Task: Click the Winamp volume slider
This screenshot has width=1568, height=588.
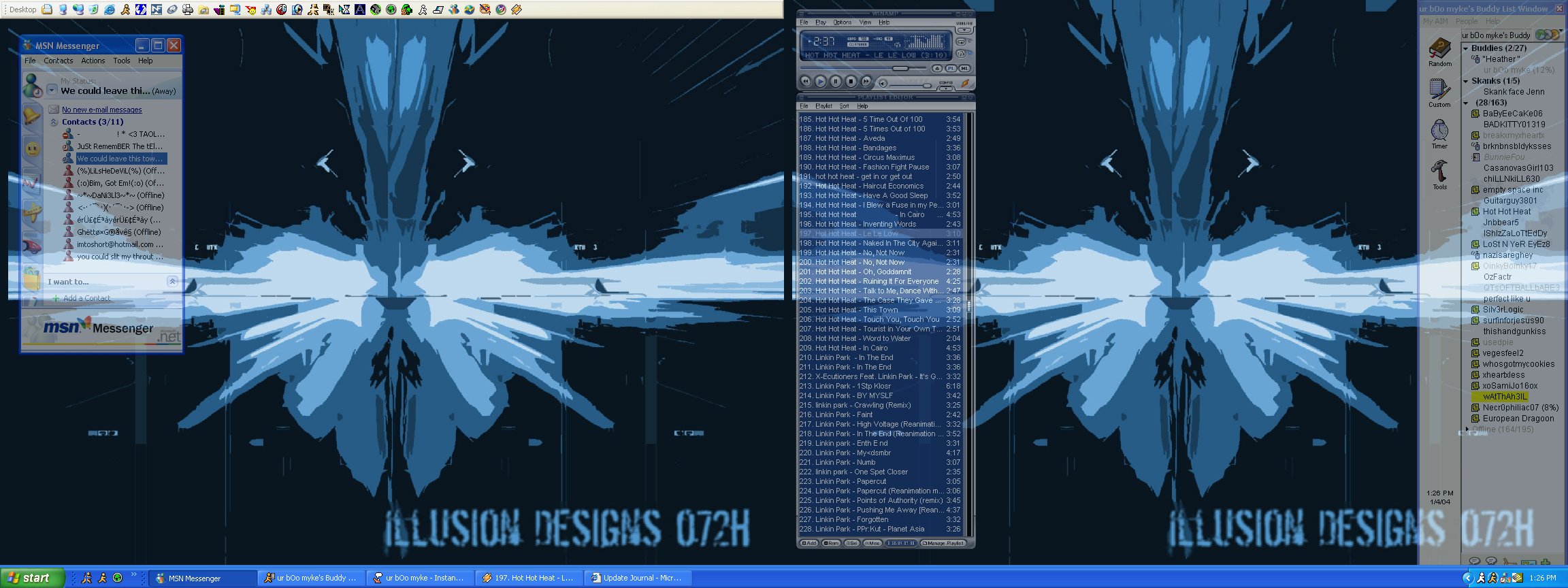Action: tap(911, 86)
